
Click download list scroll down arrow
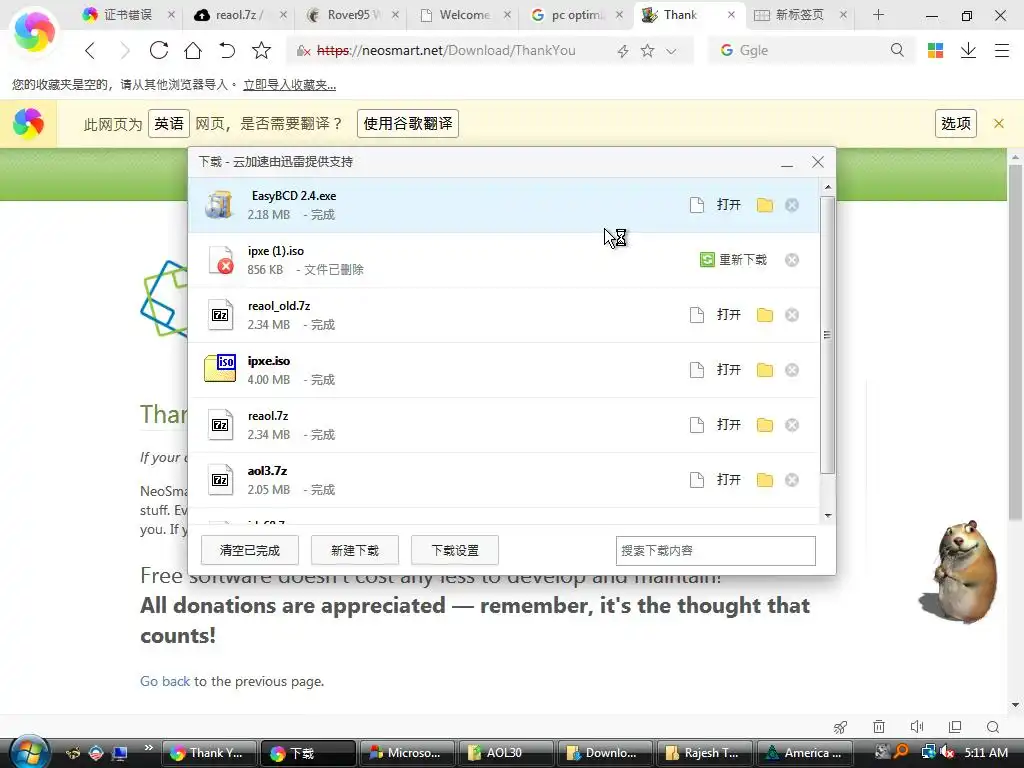pyautogui.click(x=827, y=516)
